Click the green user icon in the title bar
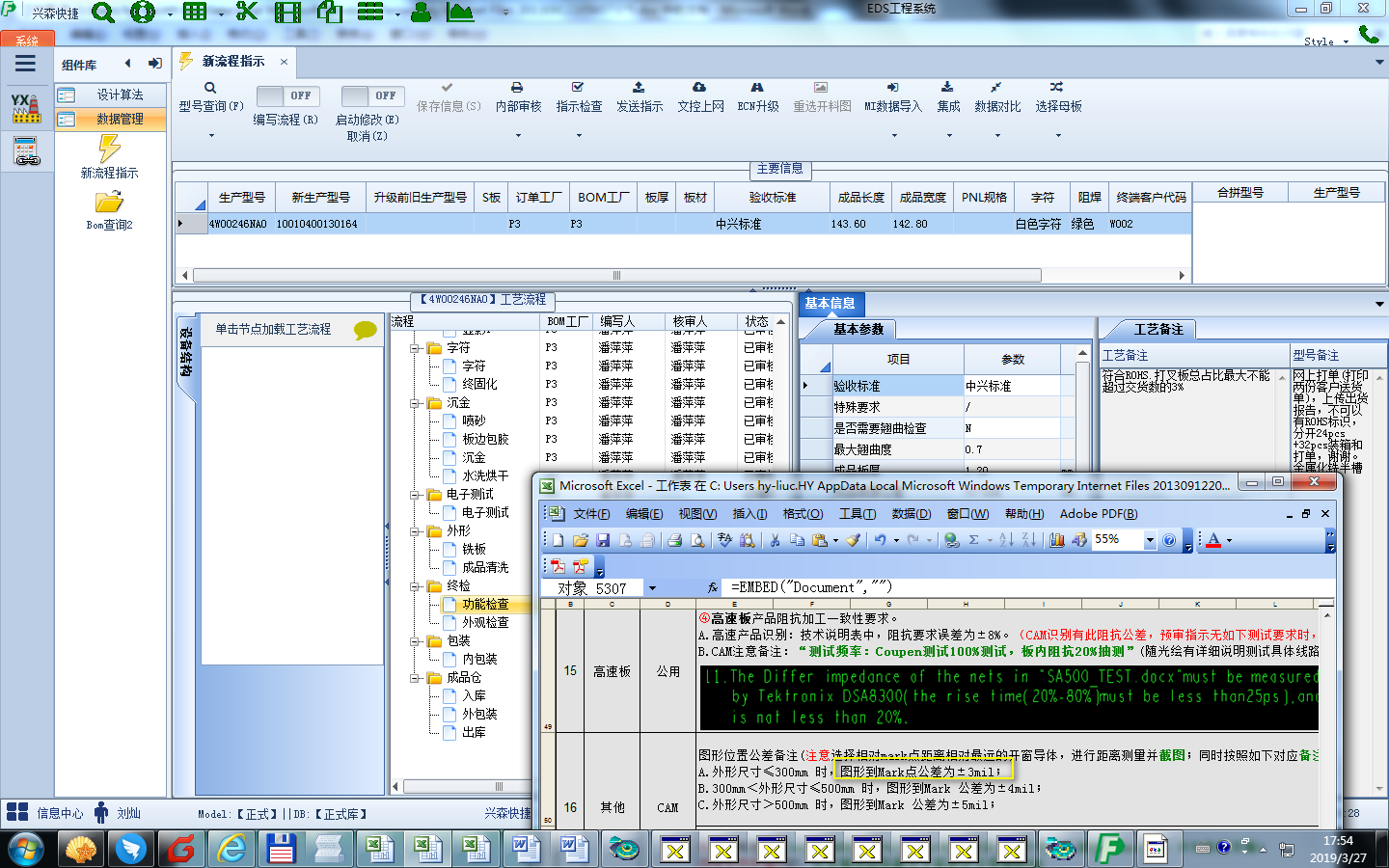The image size is (1389, 868). 422,13
